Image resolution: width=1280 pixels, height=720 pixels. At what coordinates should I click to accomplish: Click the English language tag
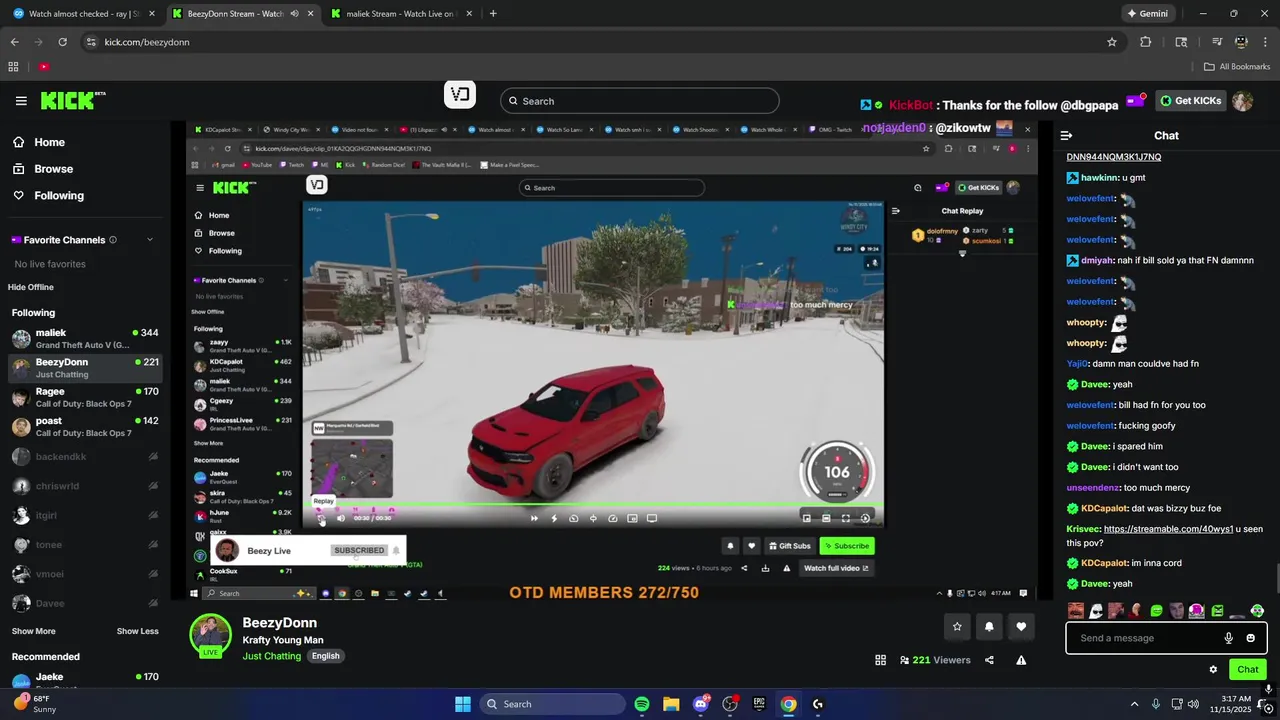pyautogui.click(x=325, y=656)
